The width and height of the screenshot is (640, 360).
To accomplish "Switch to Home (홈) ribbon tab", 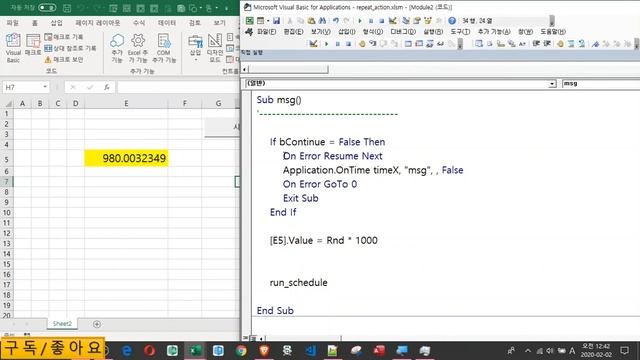I will tap(35, 23).
